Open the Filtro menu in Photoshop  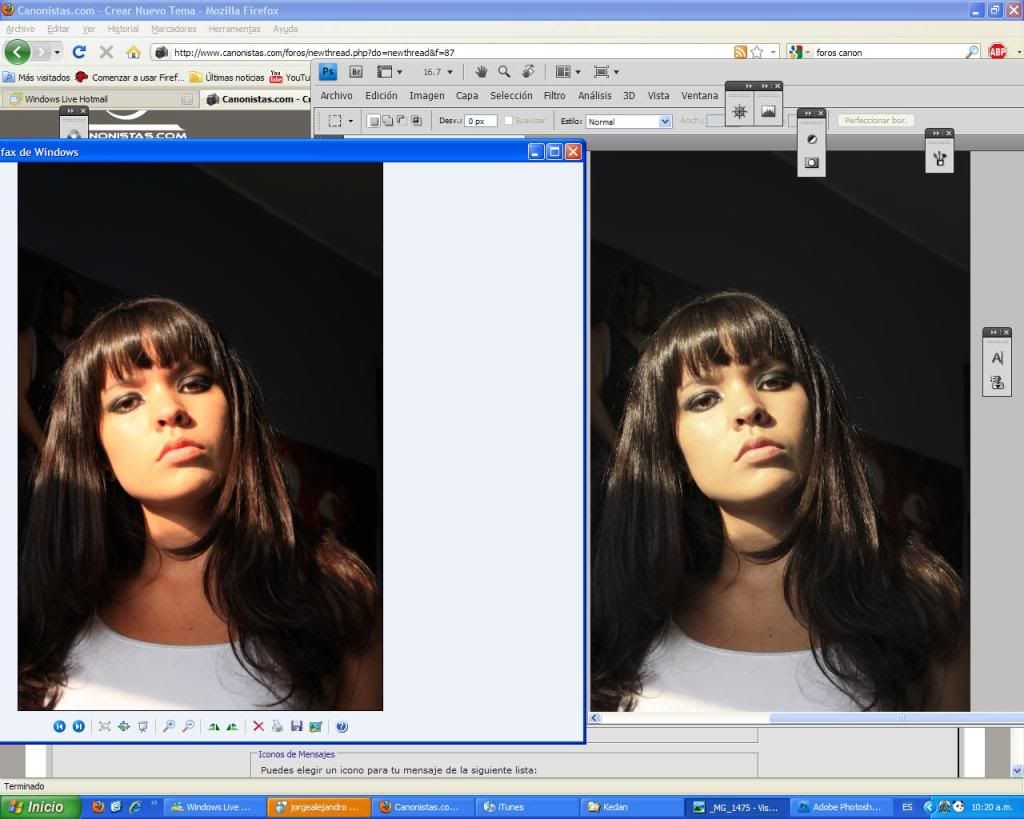pyautogui.click(x=554, y=96)
